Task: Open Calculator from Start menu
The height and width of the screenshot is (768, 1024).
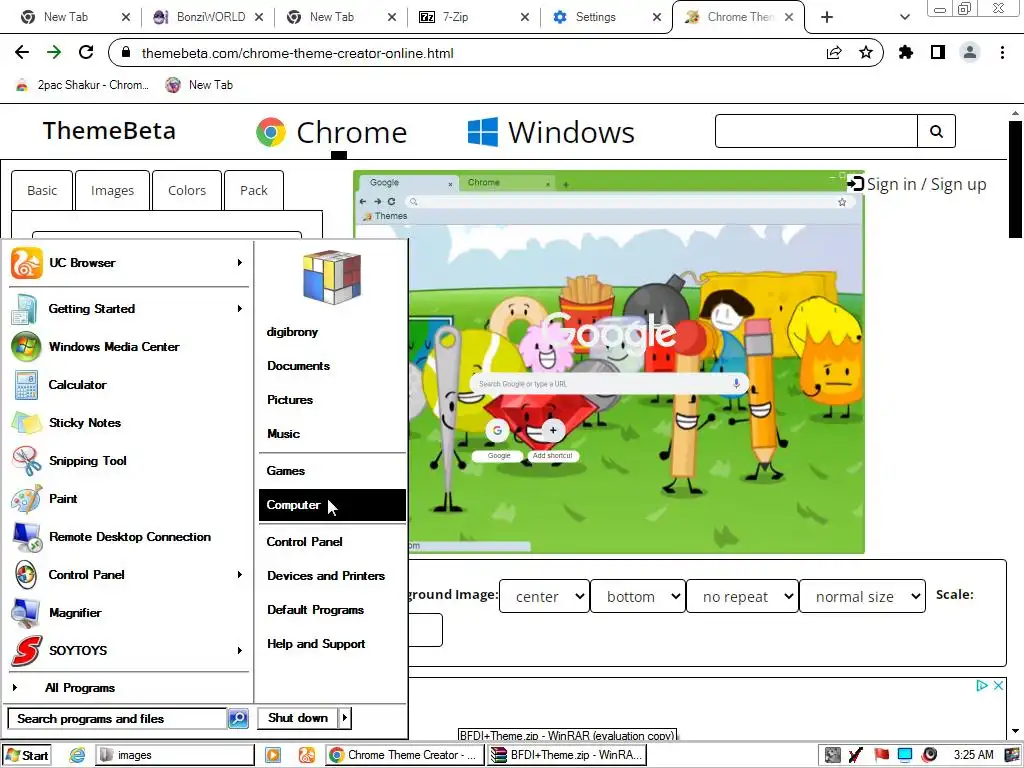Action: point(128,385)
